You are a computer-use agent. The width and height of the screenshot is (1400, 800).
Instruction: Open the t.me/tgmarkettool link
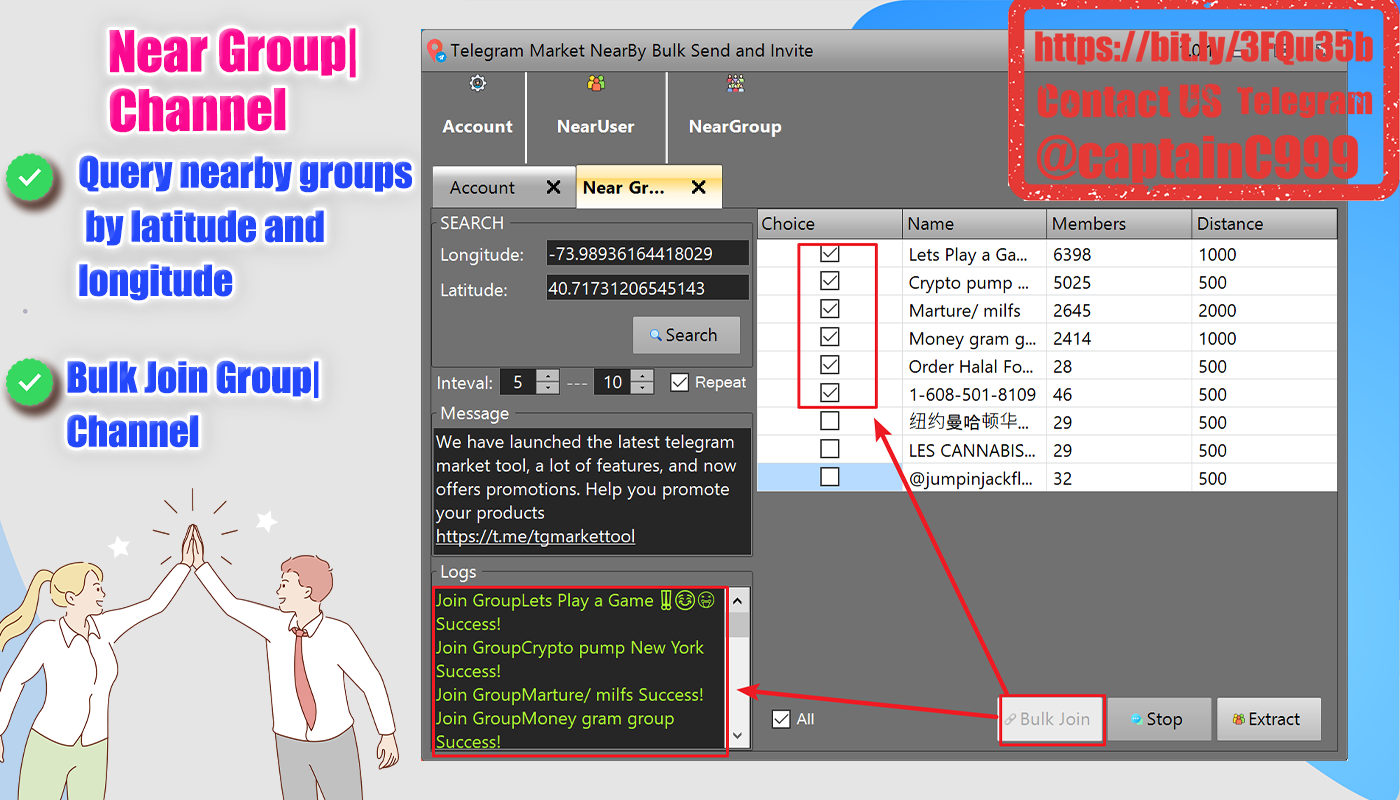535,537
